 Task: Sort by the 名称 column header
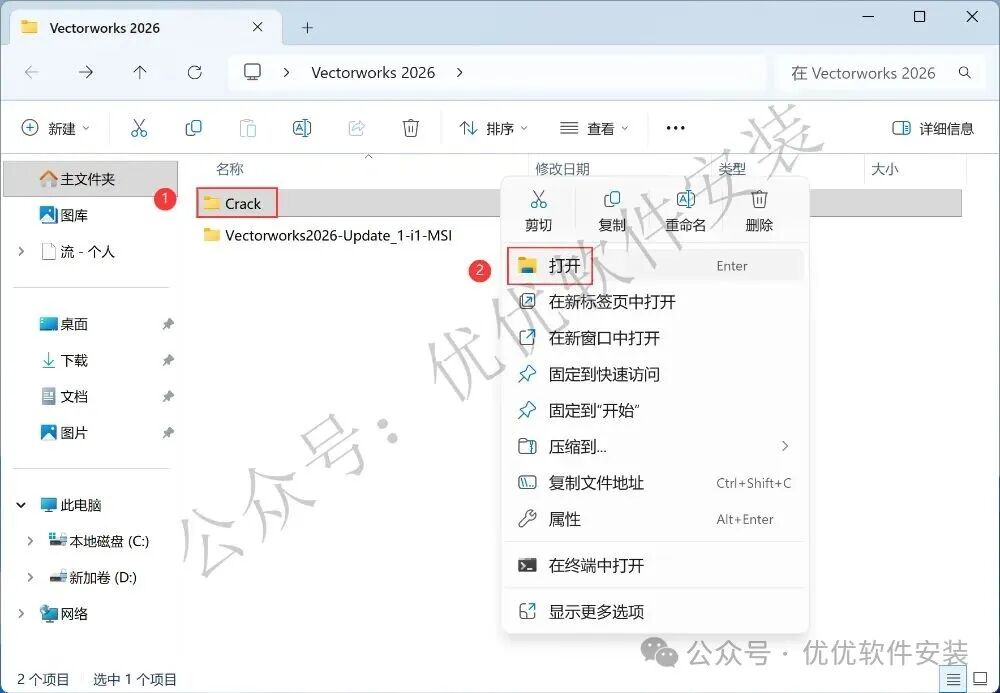pyautogui.click(x=230, y=169)
